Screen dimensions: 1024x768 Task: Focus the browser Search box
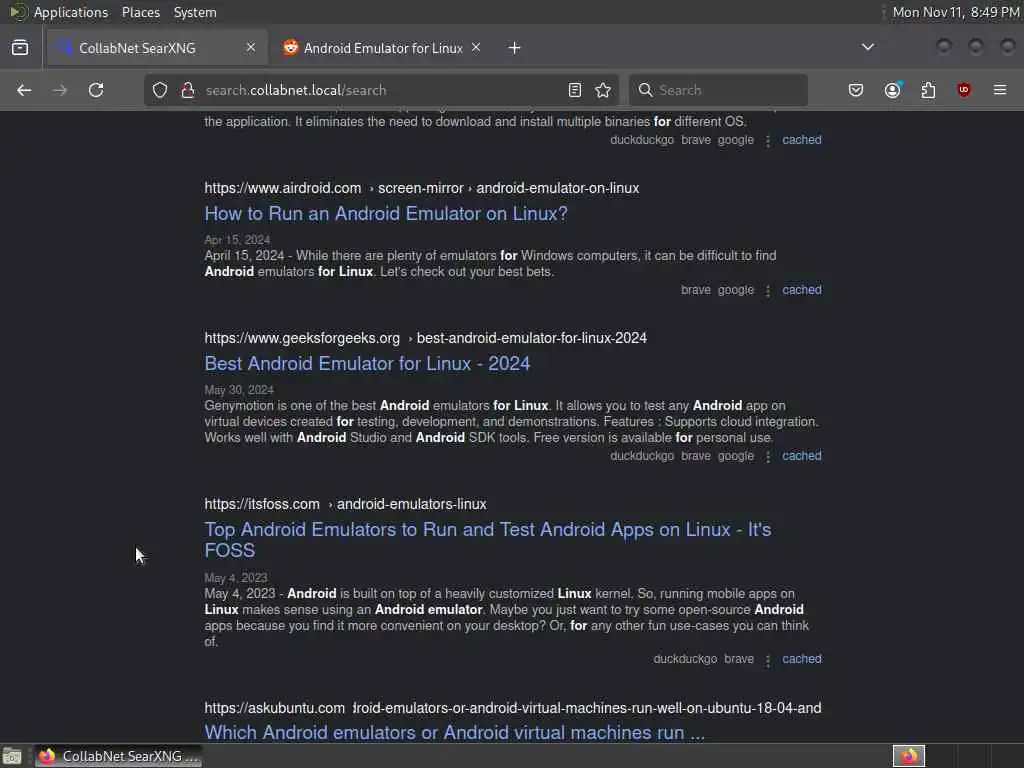coord(718,90)
